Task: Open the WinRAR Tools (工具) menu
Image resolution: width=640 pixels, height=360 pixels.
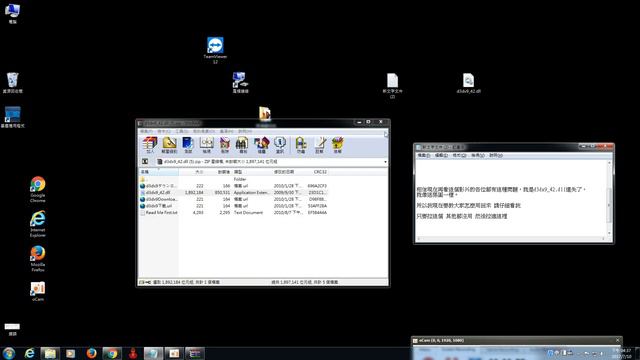Action: click(x=182, y=131)
